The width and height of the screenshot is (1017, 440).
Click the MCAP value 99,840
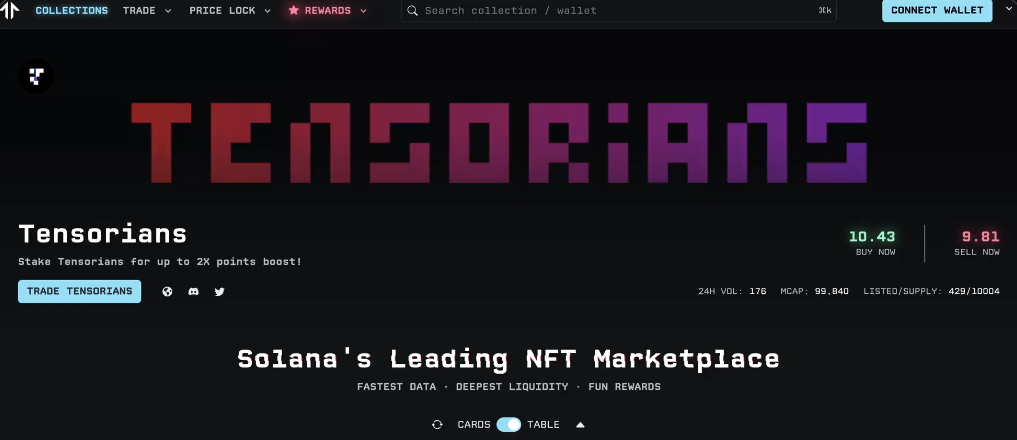pyautogui.click(x=832, y=291)
